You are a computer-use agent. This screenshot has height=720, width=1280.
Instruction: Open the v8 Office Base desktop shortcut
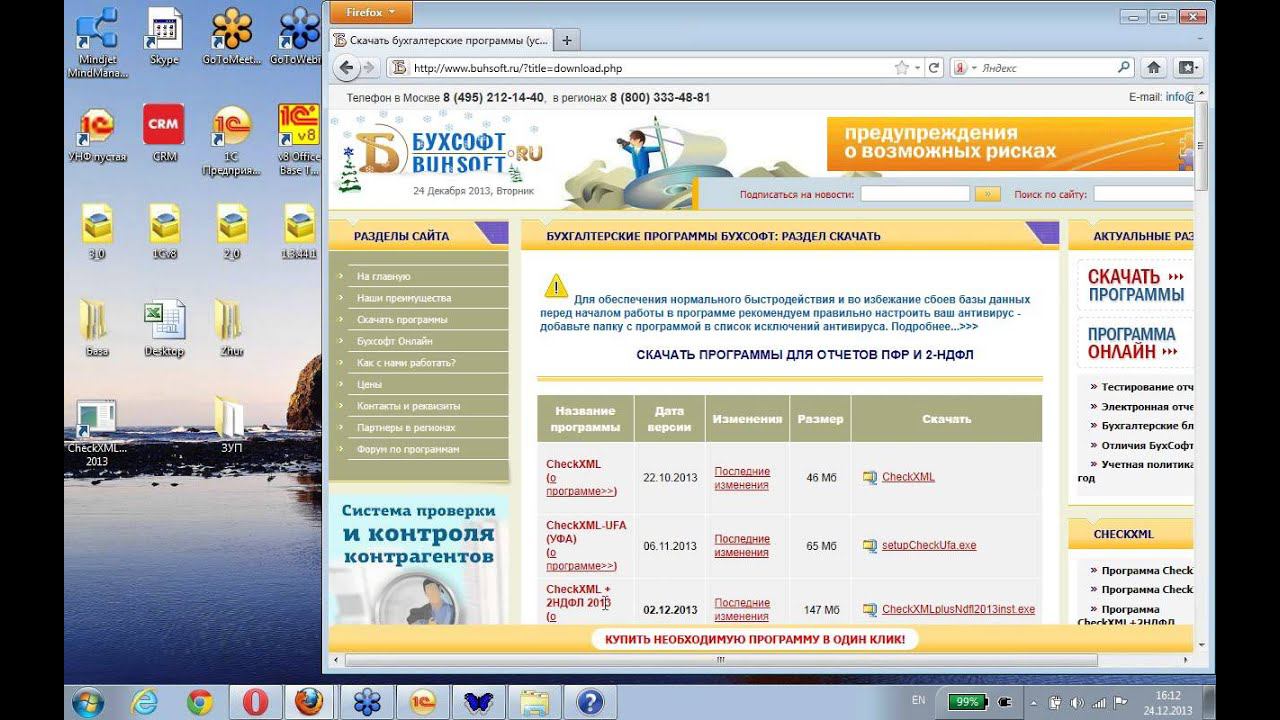click(299, 138)
